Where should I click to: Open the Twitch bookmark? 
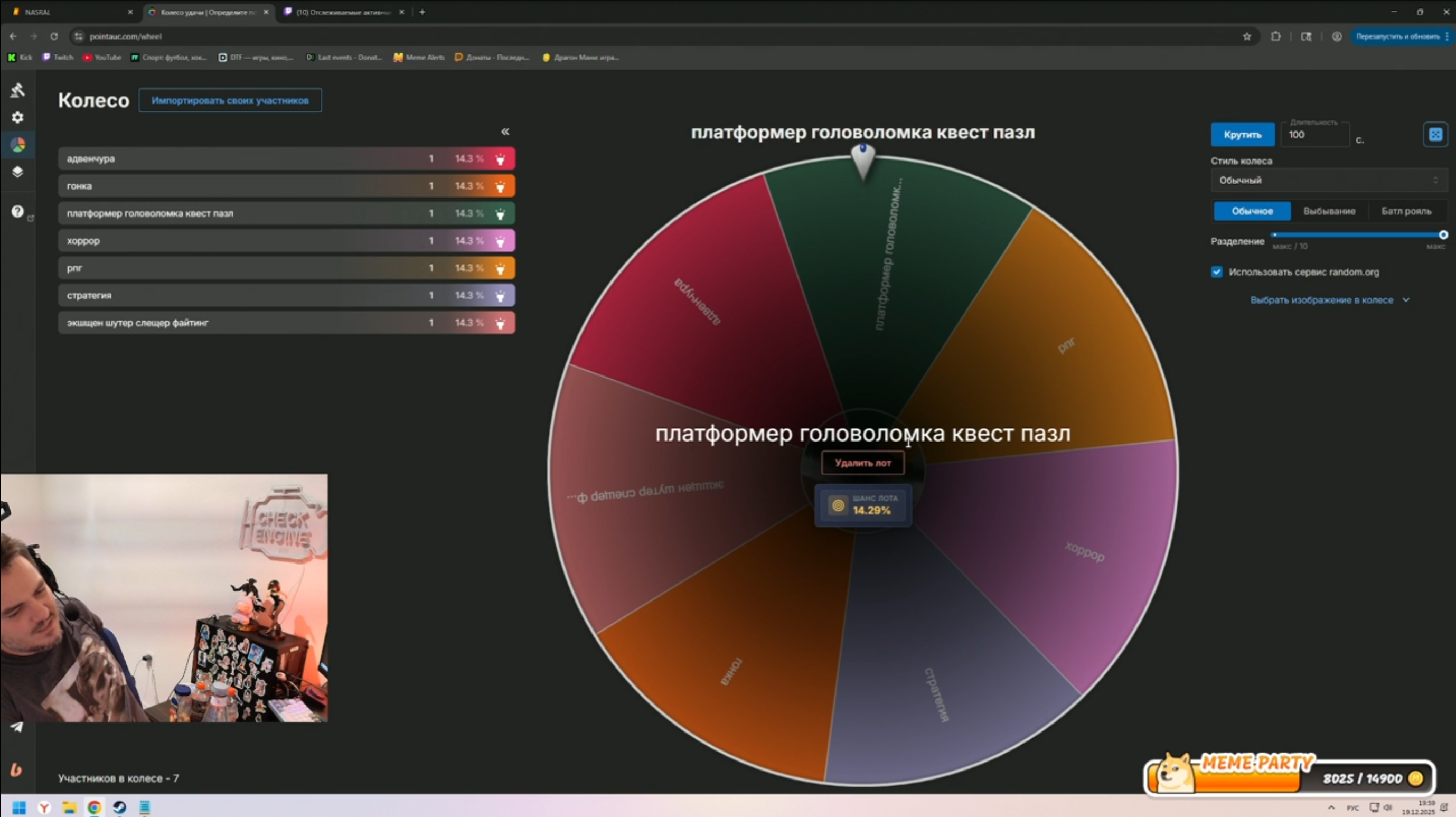tap(58, 57)
